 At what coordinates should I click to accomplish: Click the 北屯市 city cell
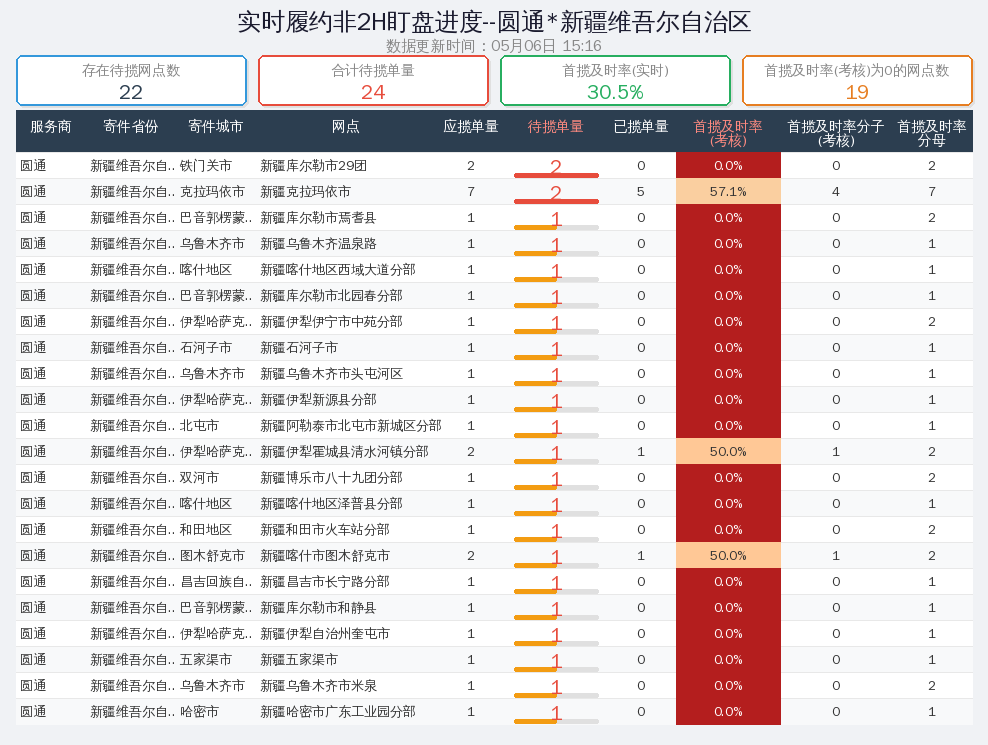[x=199, y=426]
